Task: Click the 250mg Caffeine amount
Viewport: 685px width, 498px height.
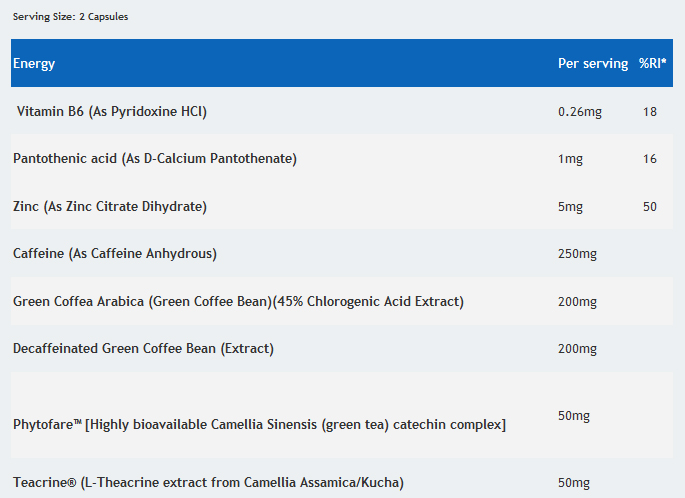Action: pos(577,254)
